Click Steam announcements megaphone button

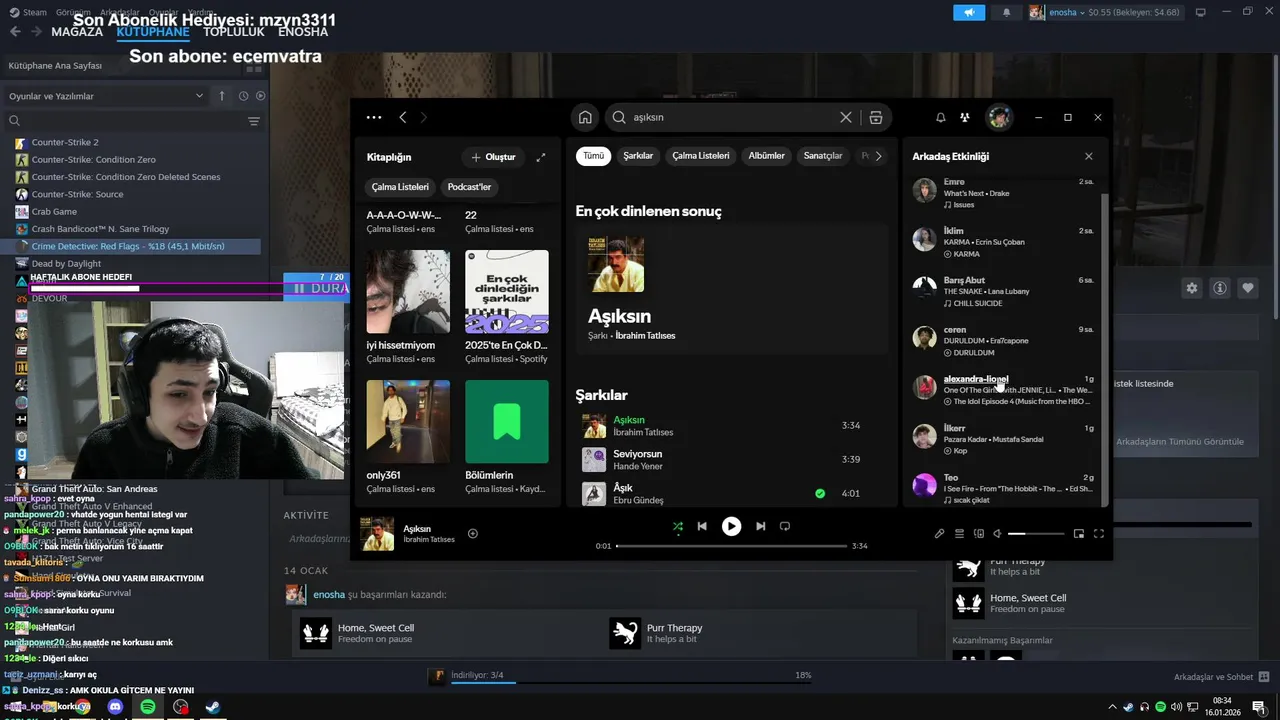click(968, 12)
